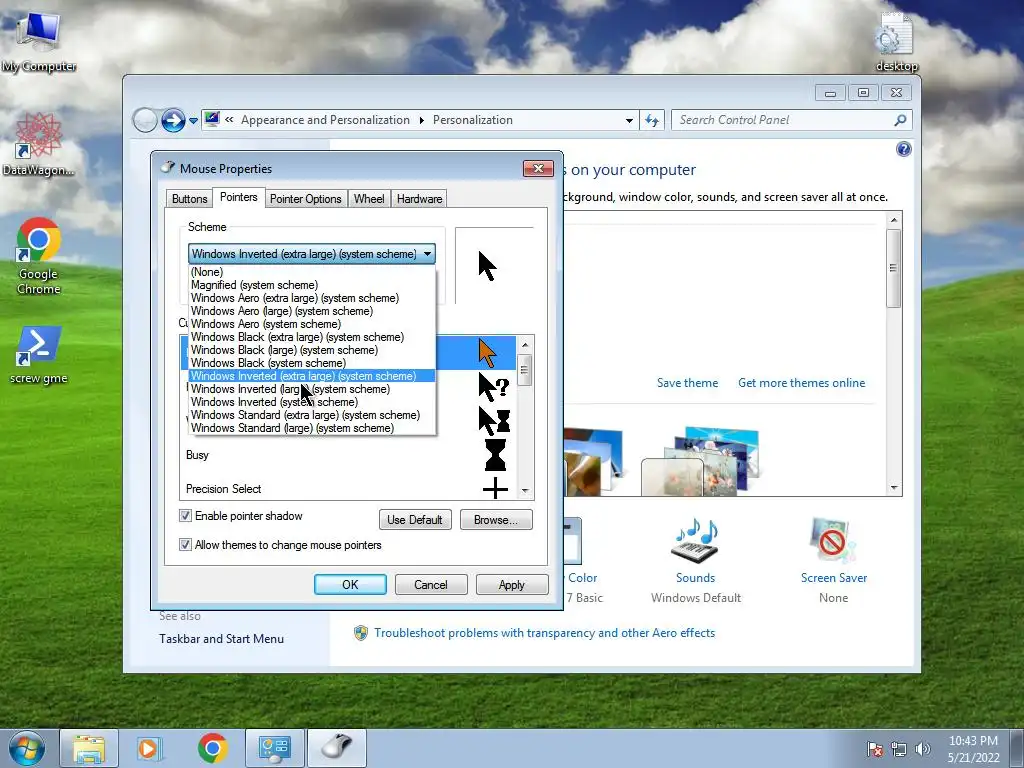Open address bar history dropdown arrow
This screenshot has width=1024, height=768.
tap(629, 120)
